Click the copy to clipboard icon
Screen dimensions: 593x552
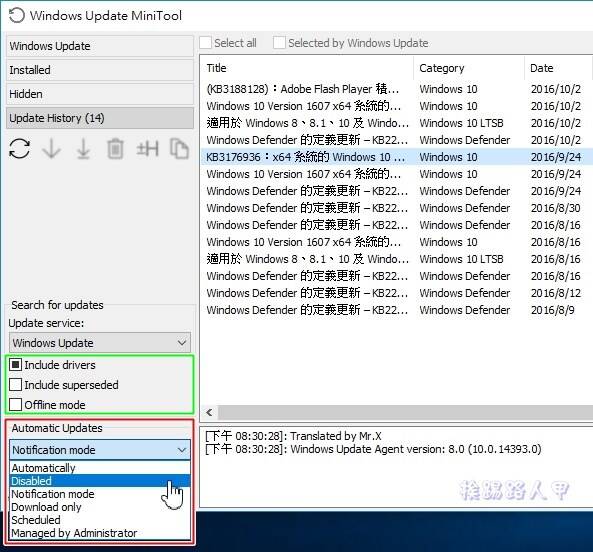tap(179, 149)
